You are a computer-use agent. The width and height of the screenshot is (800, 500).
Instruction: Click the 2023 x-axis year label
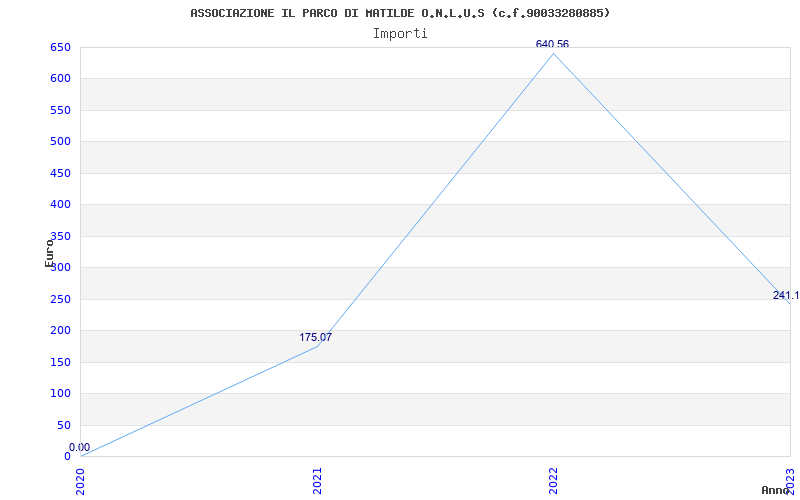tap(790, 481)
